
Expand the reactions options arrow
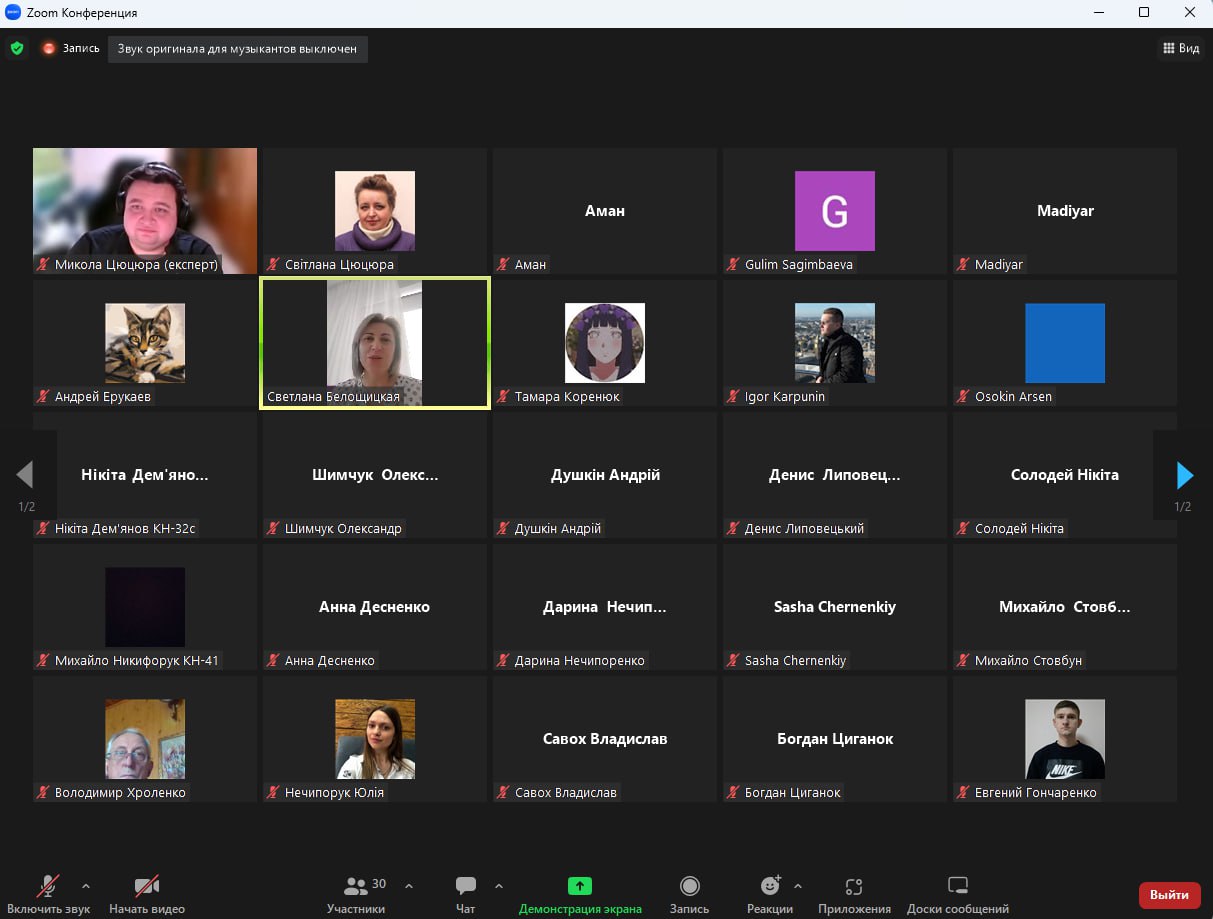click(x=797, y=886)
